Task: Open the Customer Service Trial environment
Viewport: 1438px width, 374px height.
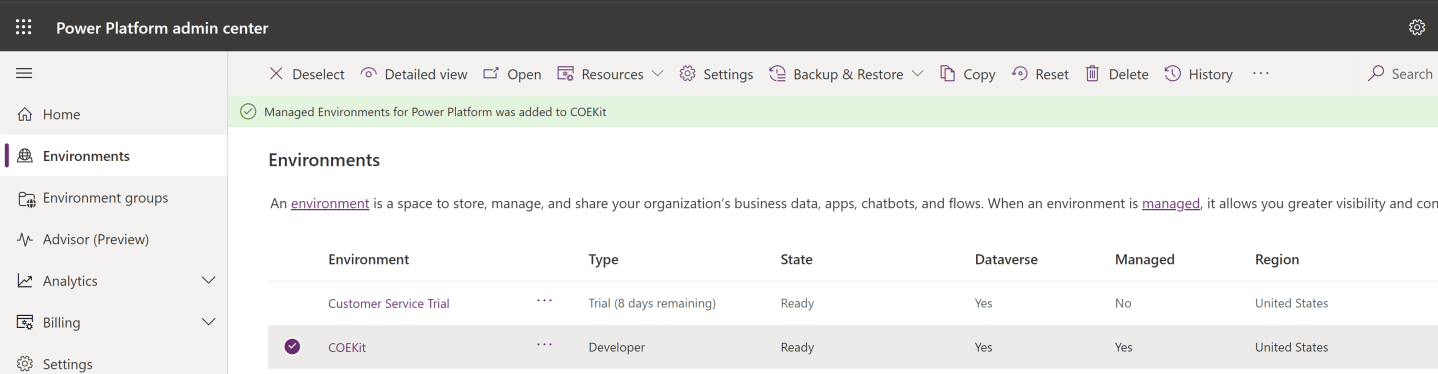Action: 389,304
